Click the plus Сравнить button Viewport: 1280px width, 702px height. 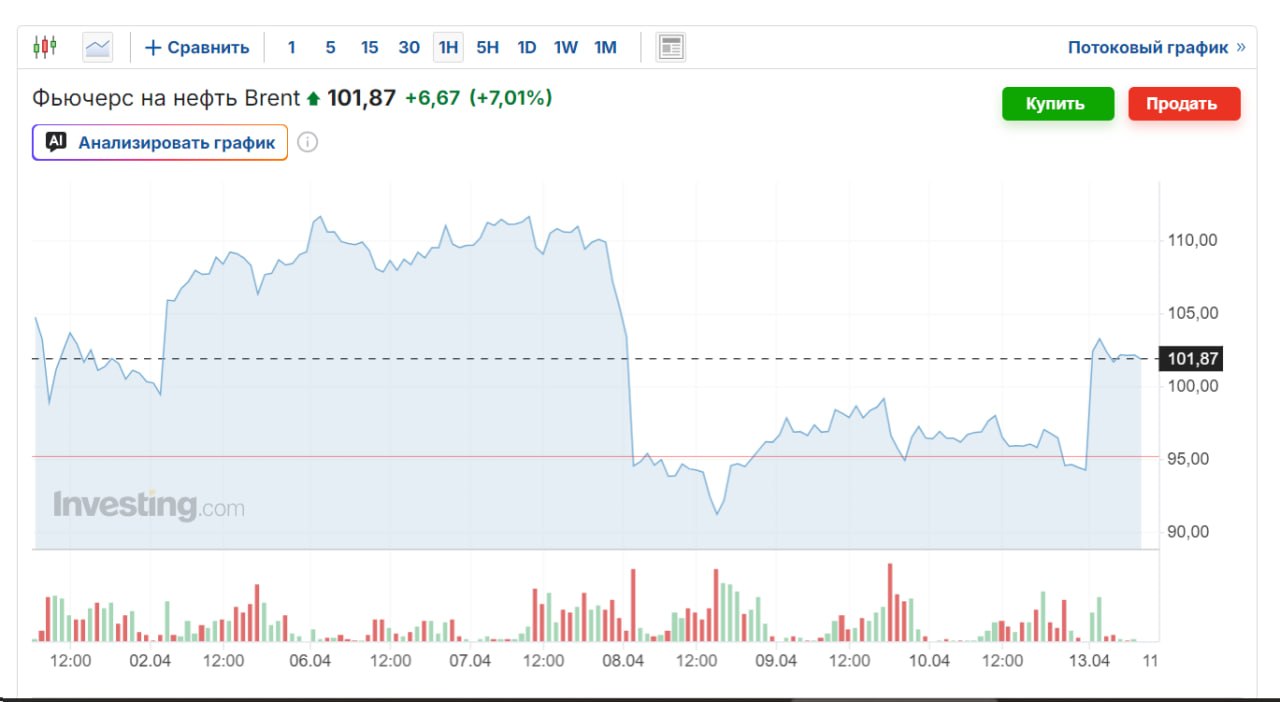click(197, 47)
